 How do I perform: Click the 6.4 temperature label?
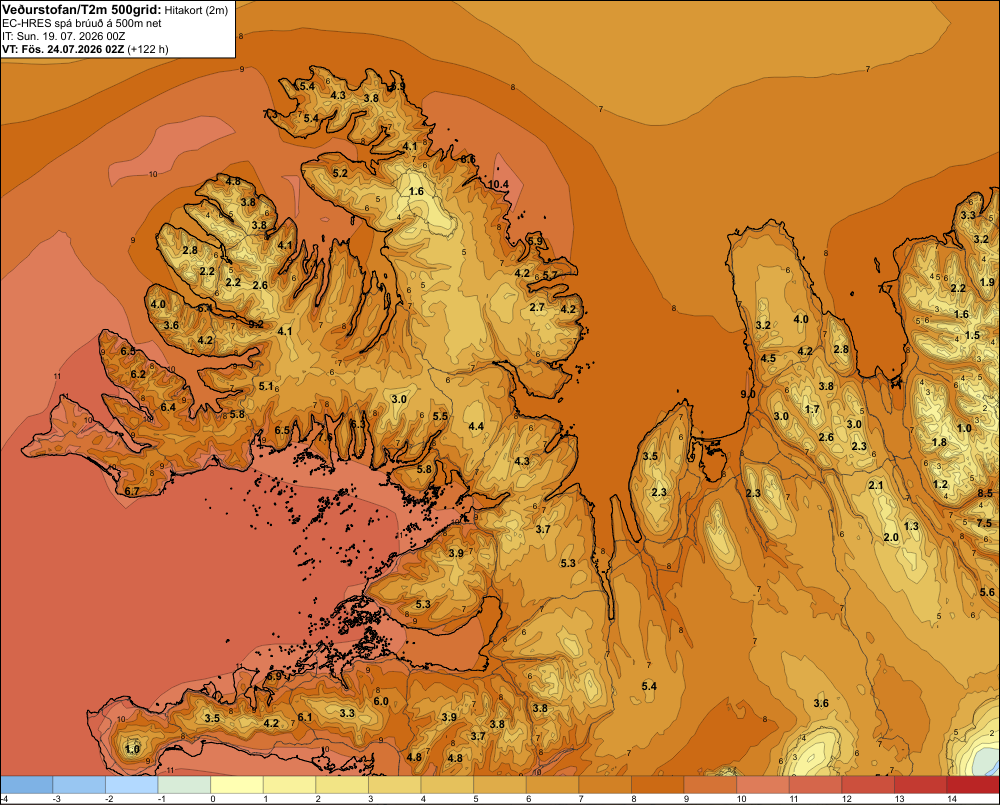(168, 407)
